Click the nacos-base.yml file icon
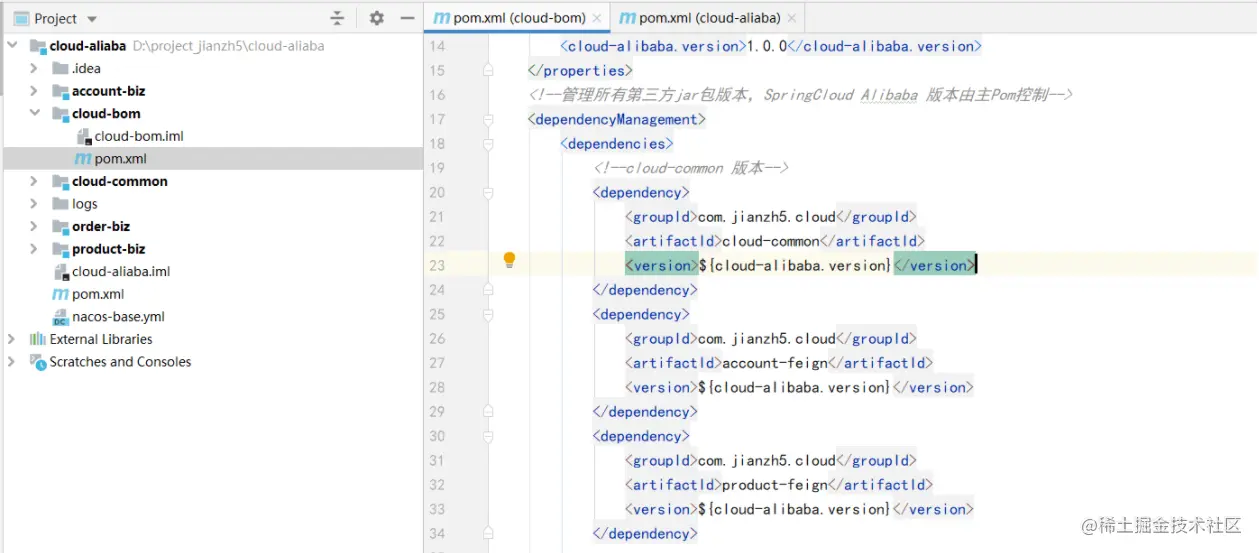The width and height of the screenshot is (1259, 553). 60,317
